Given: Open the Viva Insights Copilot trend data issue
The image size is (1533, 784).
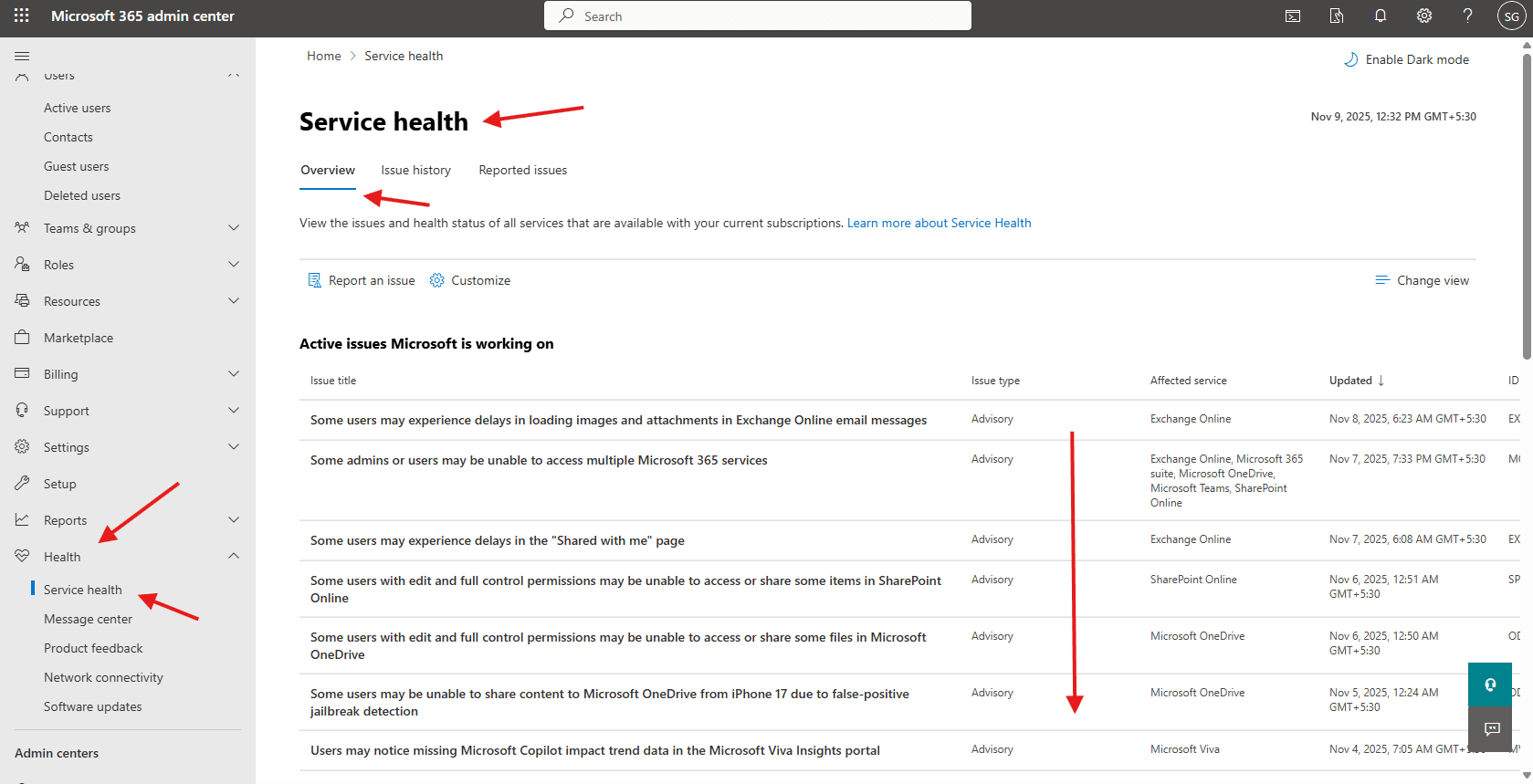Looking at the screenshot, I should click(x=595, y=750).
